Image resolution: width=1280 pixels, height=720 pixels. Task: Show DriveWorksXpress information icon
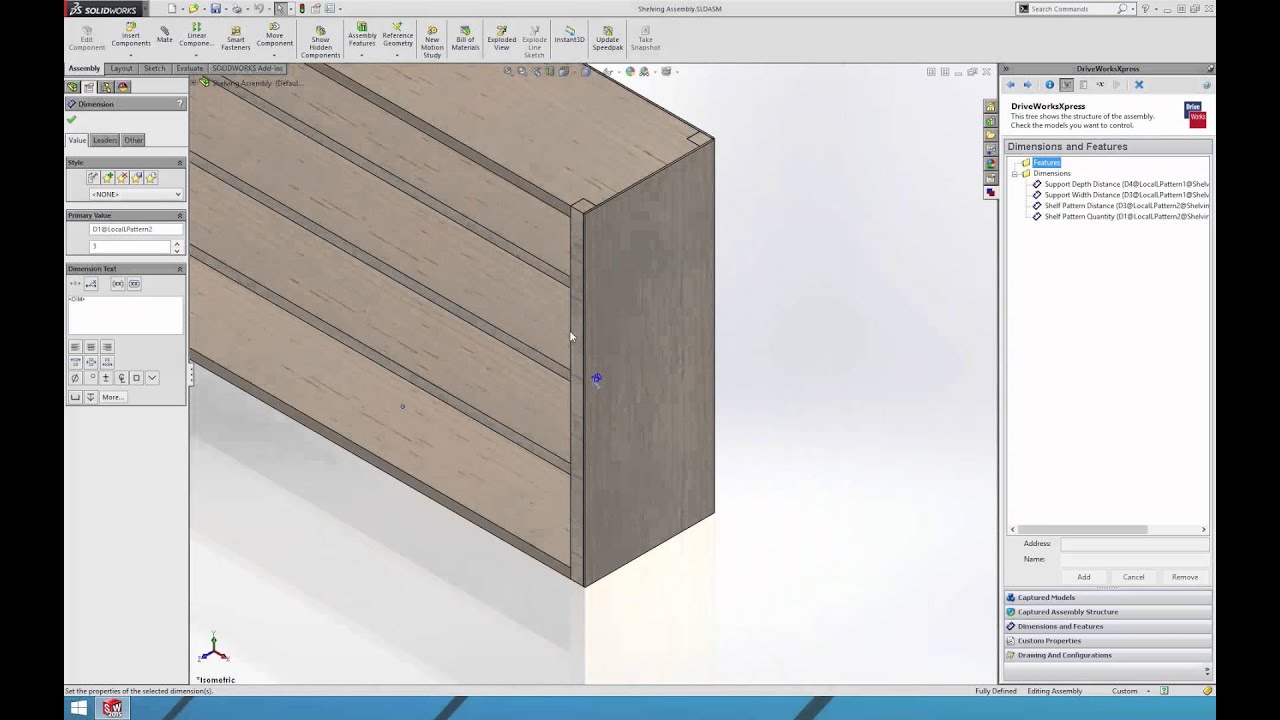tap(1049, 85)
